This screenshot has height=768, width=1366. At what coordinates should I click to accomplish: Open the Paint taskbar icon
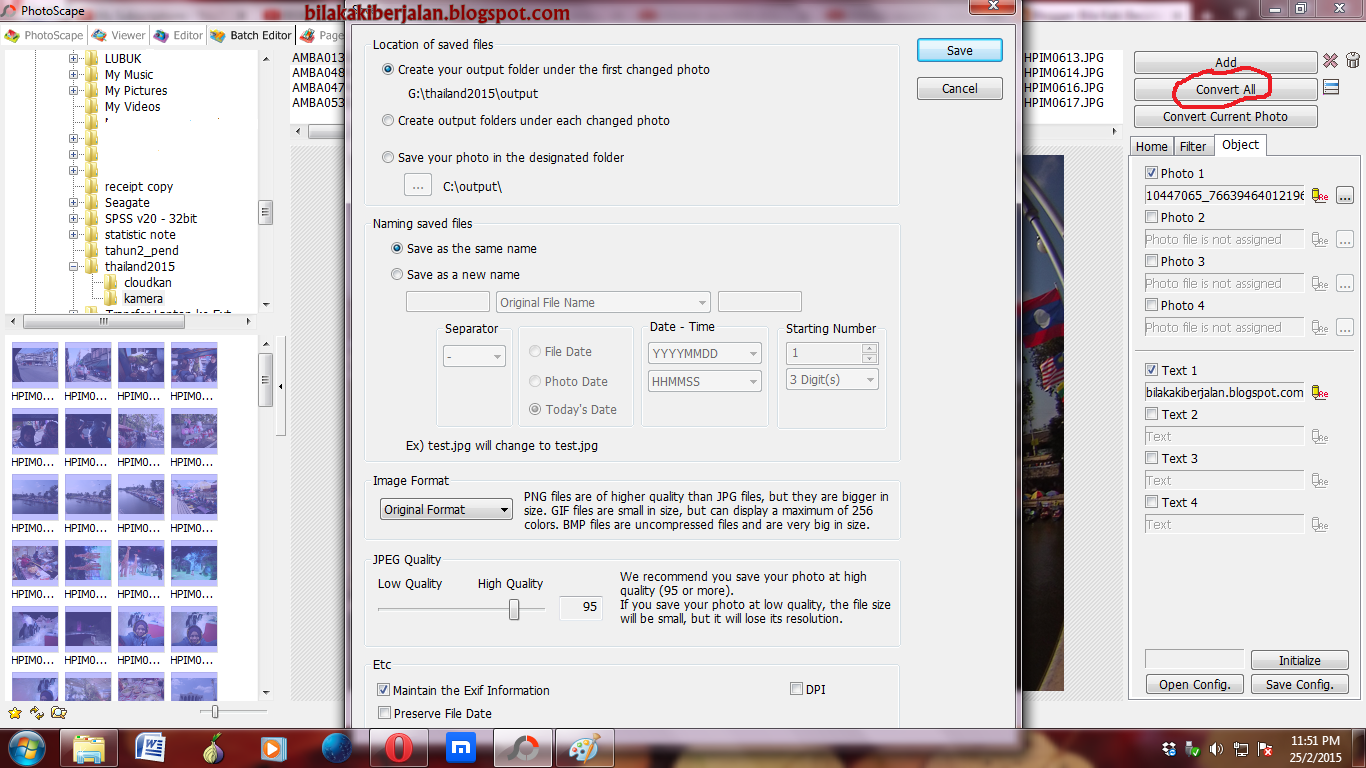[x=584, y=748]
